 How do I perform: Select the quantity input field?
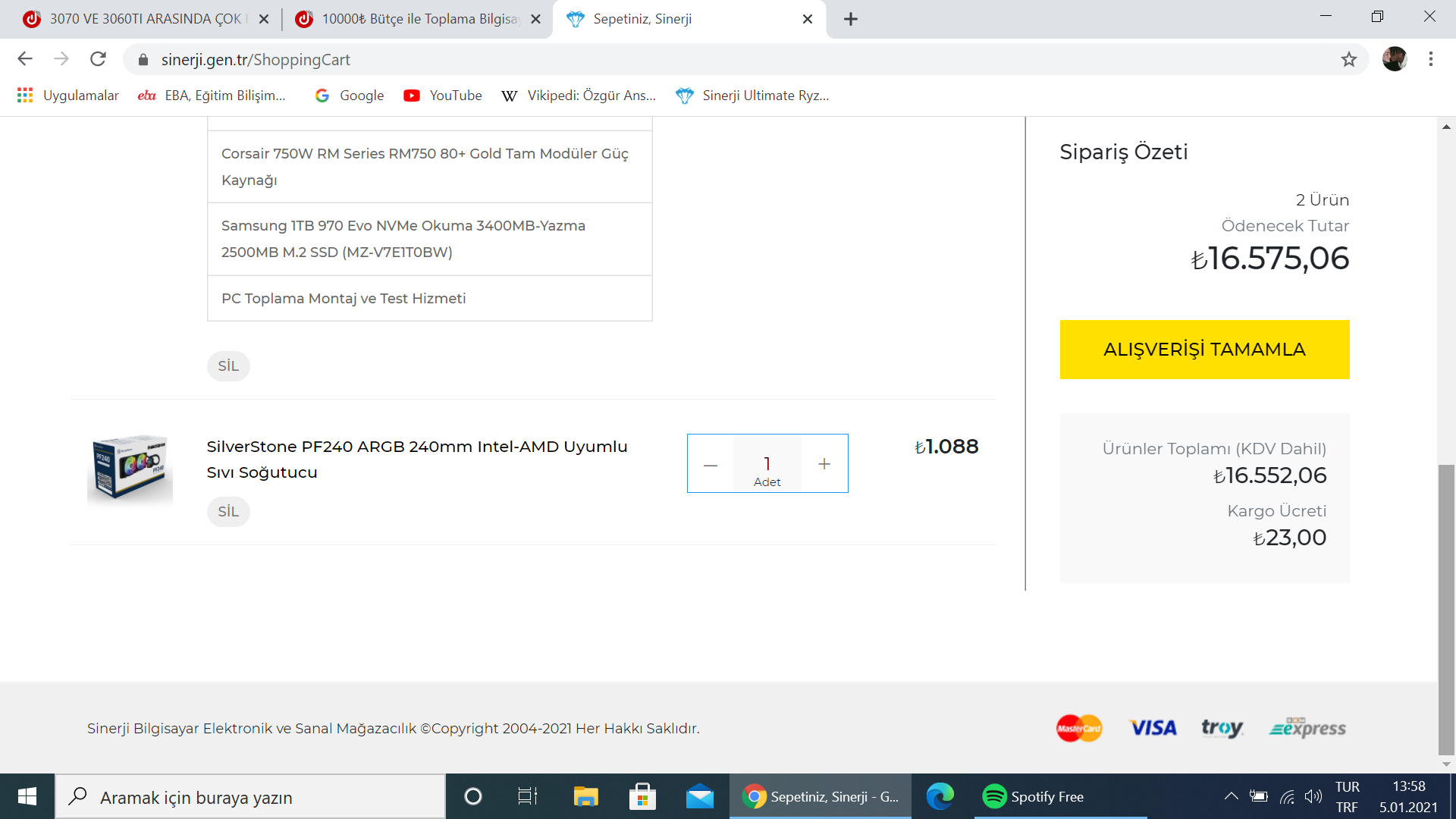click(x=767, y=463)
